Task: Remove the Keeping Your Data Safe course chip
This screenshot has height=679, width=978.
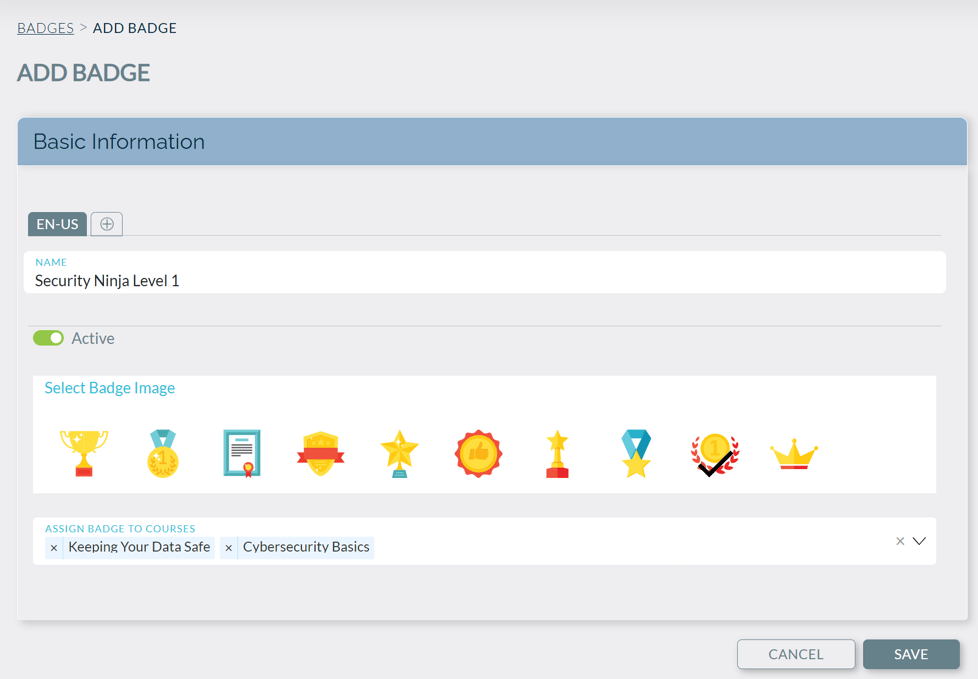Action: [55, 547]
